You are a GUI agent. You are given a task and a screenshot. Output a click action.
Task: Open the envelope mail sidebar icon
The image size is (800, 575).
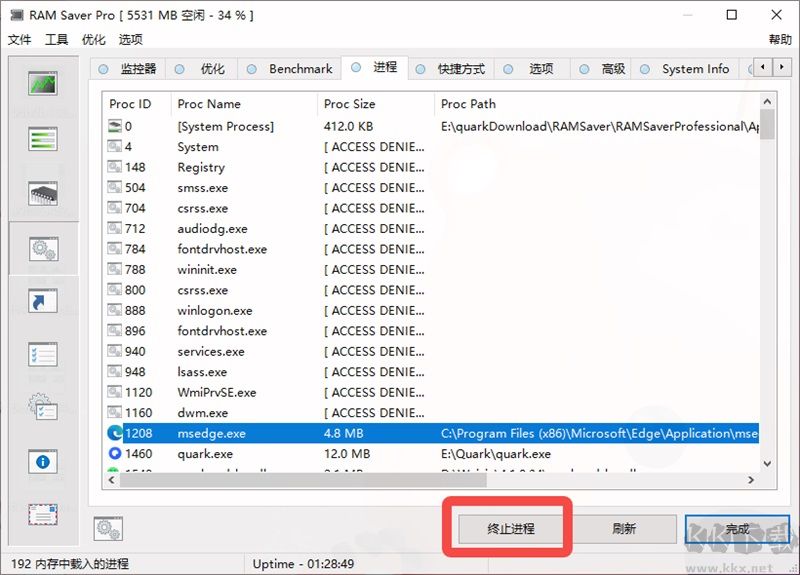[43, 515]
